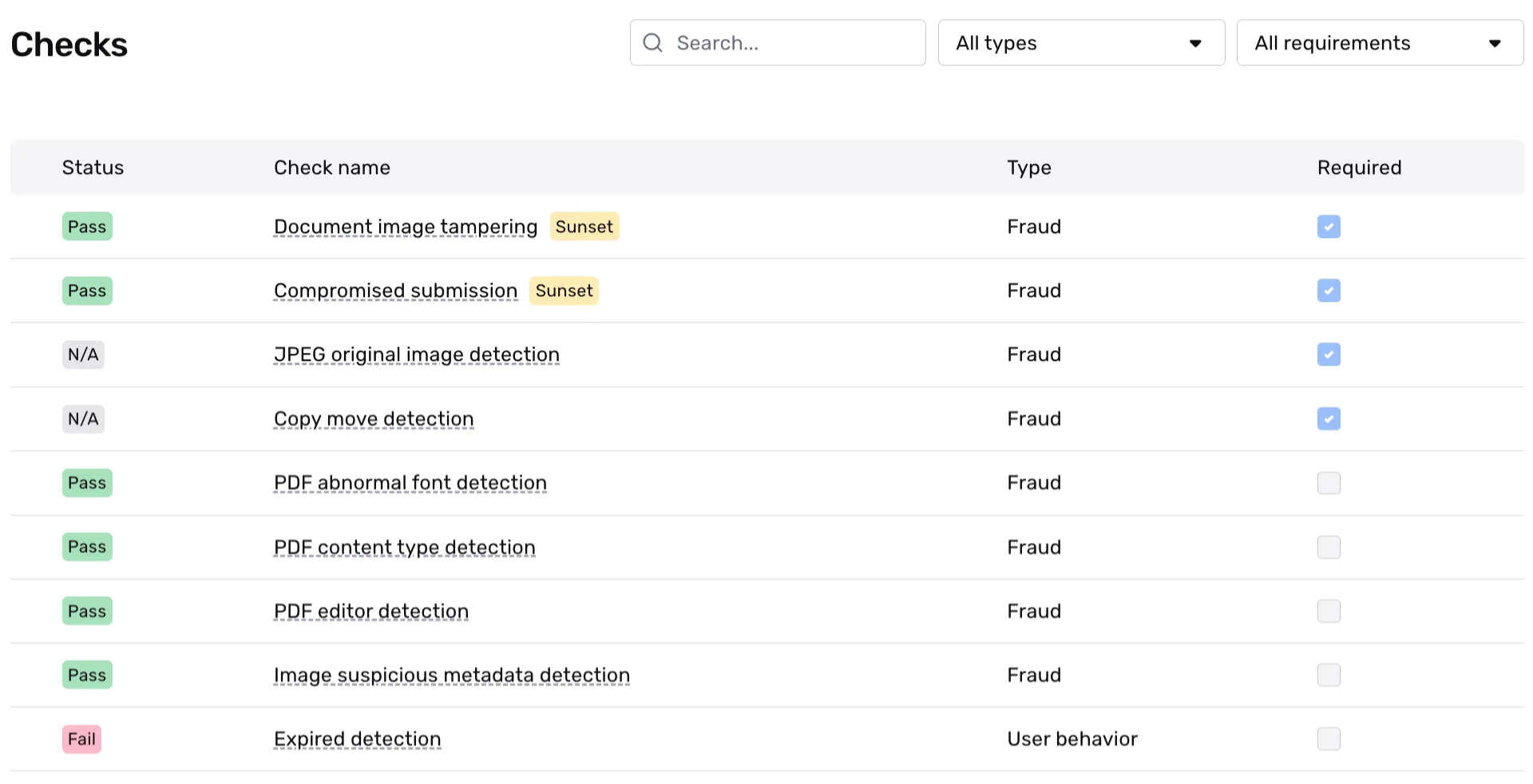This screenshot has height=784, width=1533.
Task: Click the Check name column header
Action: click(331, 168)
